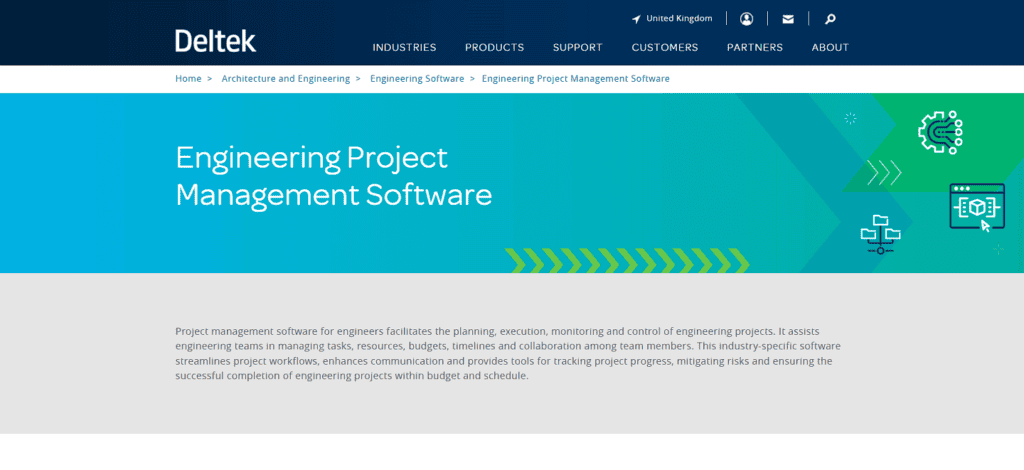Click the triple chevron arrows in banner

click(x=884, y=172)
